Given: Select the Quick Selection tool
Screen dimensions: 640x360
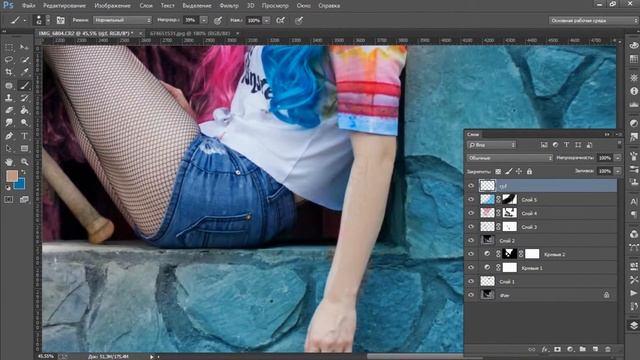Looking at the screenshot, I should point(24,60).
